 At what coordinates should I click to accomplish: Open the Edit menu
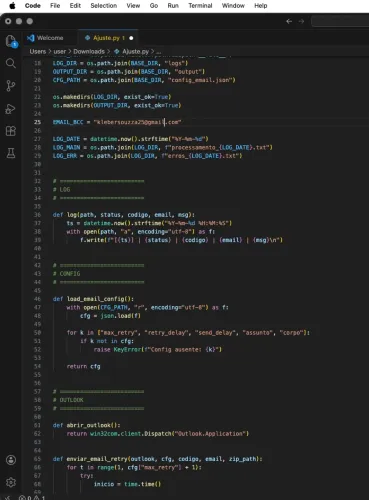(75, 6)
